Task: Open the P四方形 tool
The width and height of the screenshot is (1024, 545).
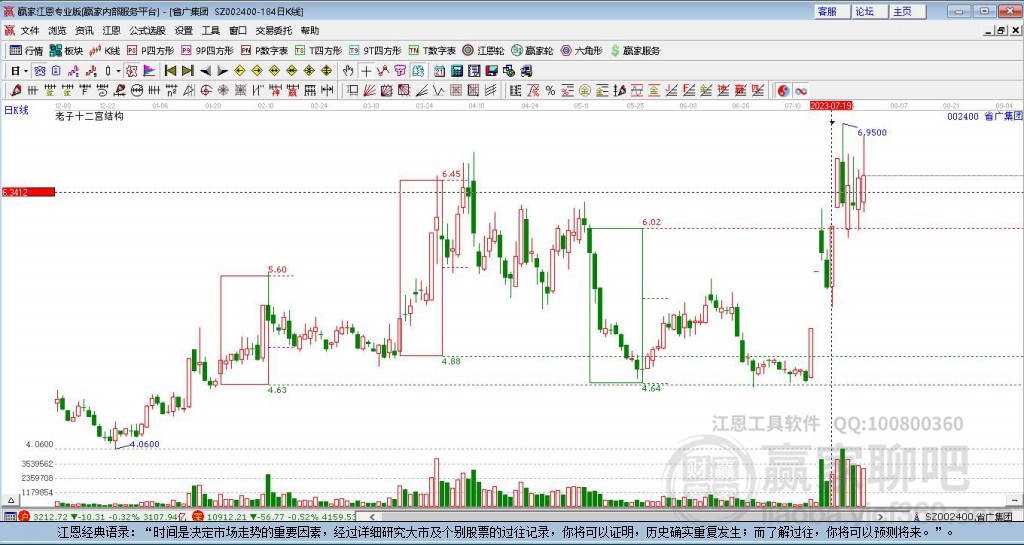Action: pos(150,50)
